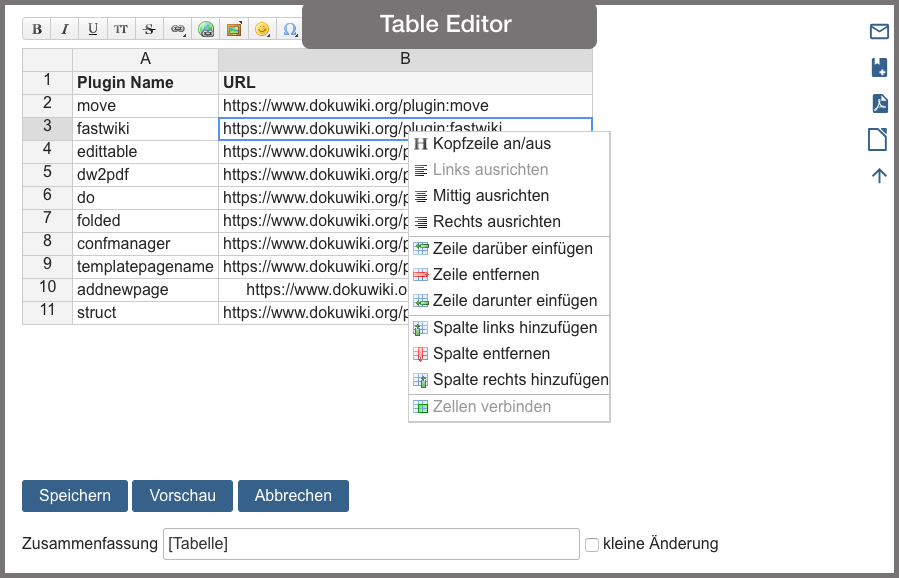Select row 1 header
This screenshot has height=578, width=899.
coord(48,83)
